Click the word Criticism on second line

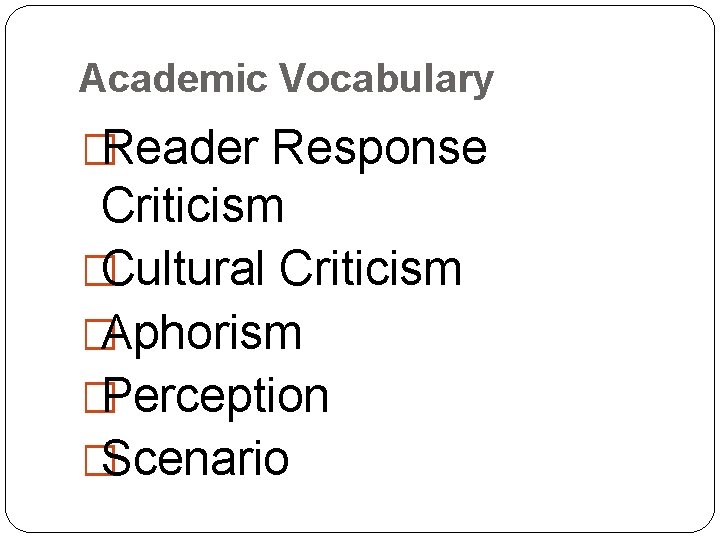pos(192,205)
